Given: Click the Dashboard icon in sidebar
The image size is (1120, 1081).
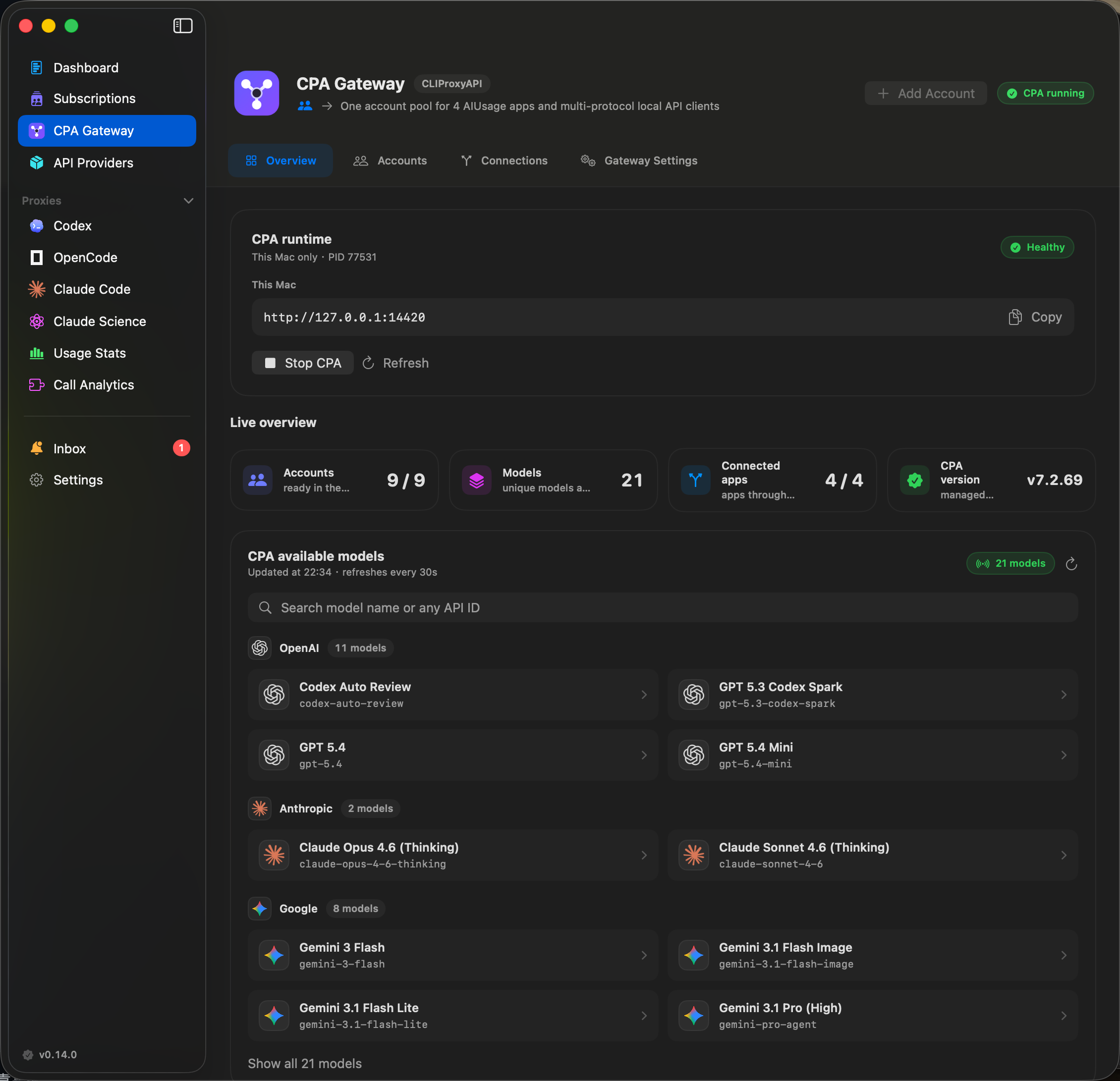Looking at the screenshot, I should coord(37,67).
